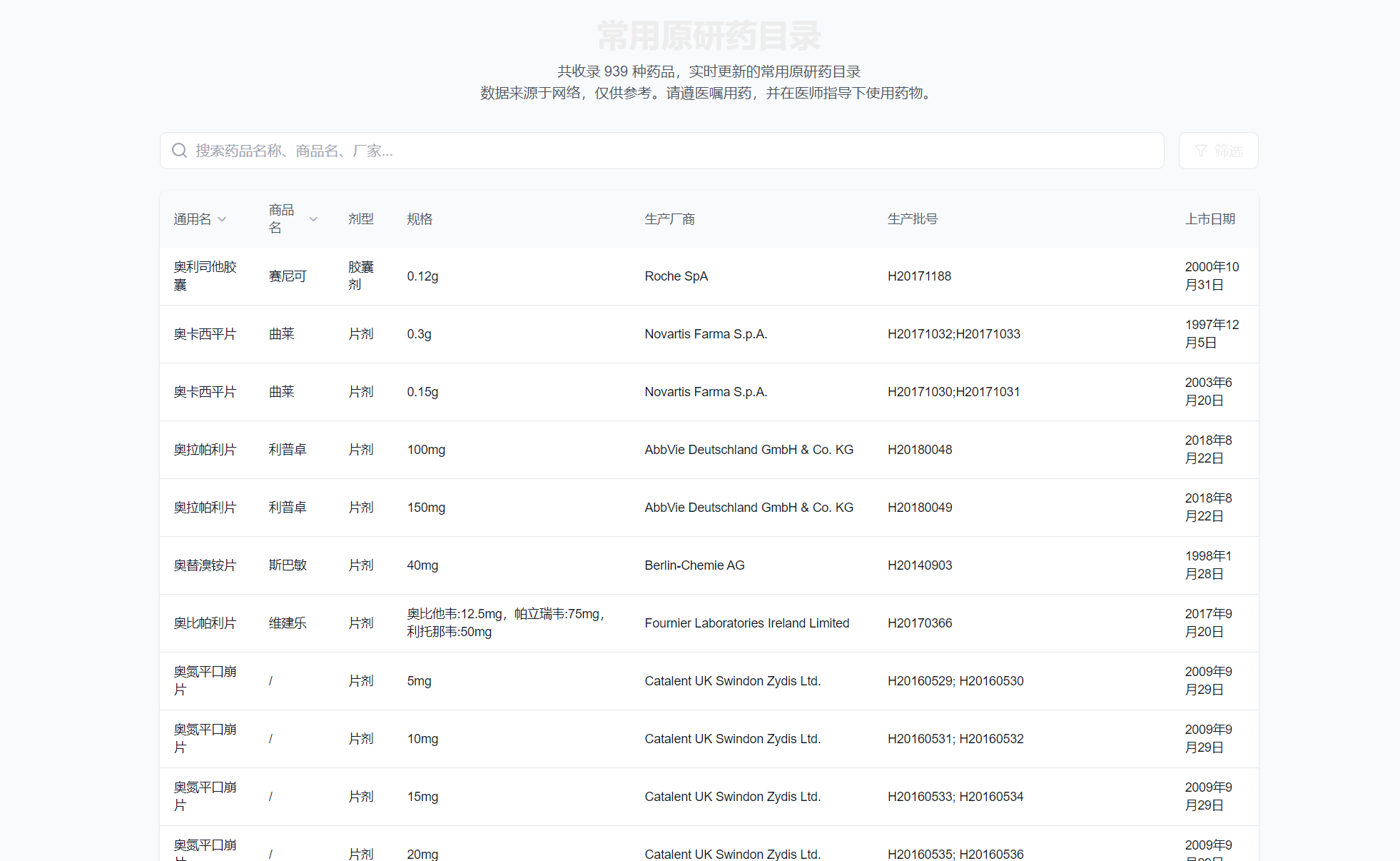The width and height of the screenshot is (1400, 861).
Task: Click batch H20160533; H20160534
Action: (x=955, y=797)
